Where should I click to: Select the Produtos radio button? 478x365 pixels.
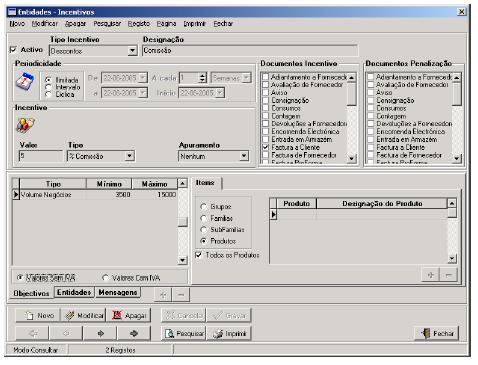click(203, 241)
